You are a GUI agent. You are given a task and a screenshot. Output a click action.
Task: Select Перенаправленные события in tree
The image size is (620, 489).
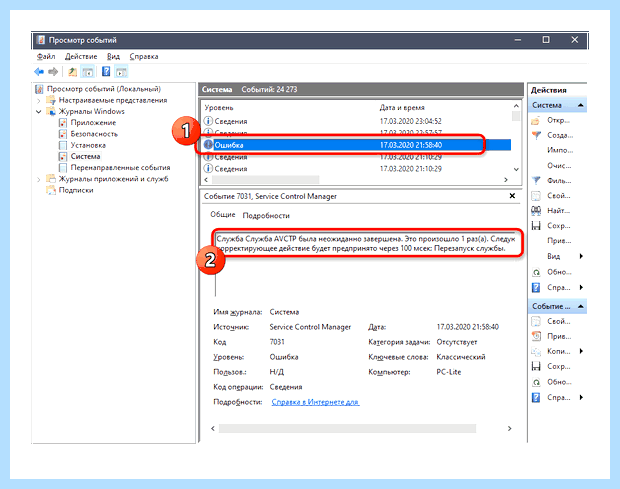(x=120, y=168)
